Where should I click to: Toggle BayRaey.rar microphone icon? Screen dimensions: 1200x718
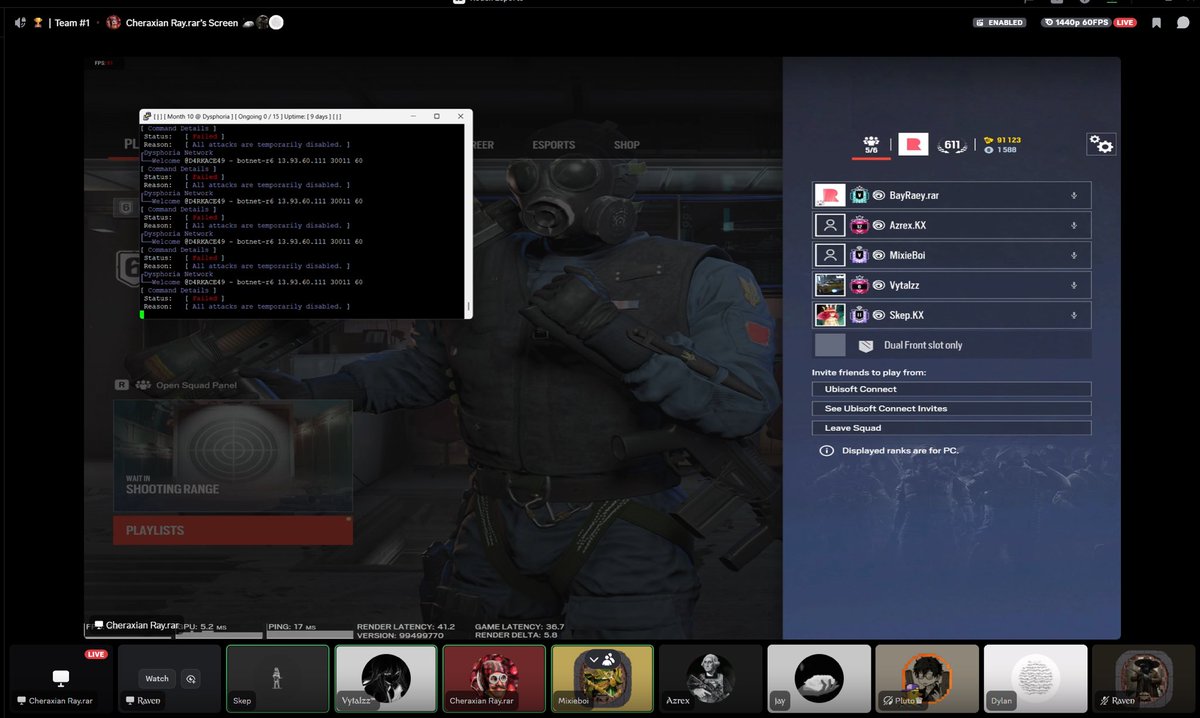[x=1073, y=196]
